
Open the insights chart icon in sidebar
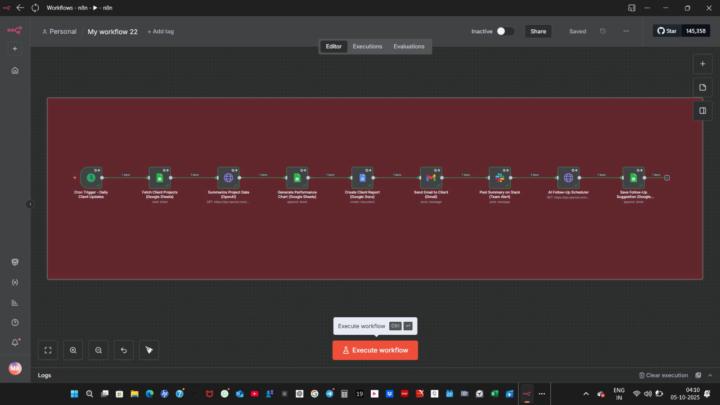[x=15, y=303]
